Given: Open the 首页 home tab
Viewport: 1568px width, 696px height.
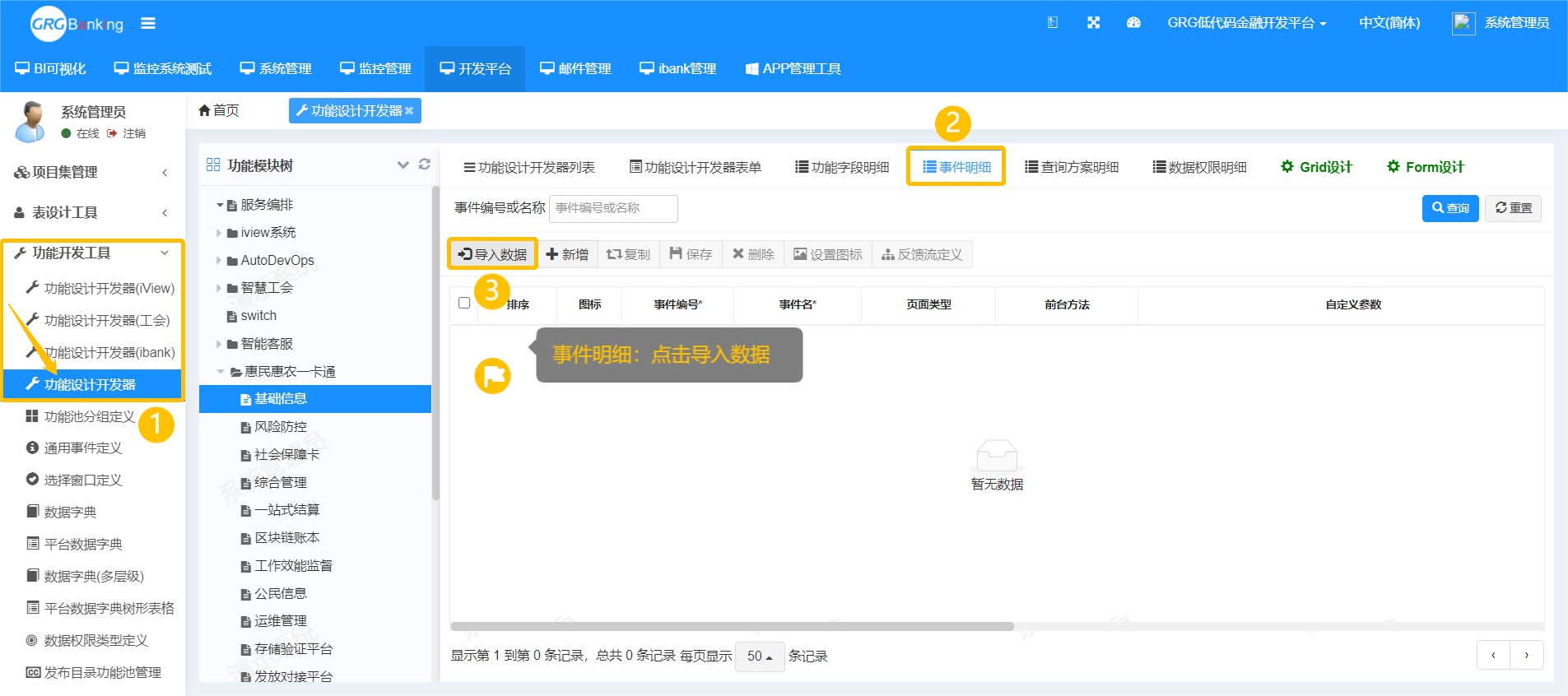Looking at the screenshot, I should click(219, 110).
